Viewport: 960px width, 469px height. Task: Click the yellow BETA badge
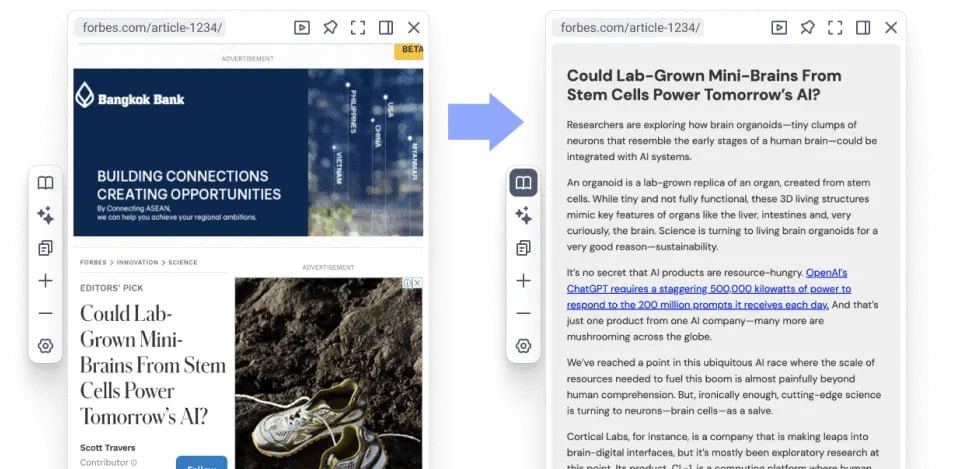click(408, 51)
